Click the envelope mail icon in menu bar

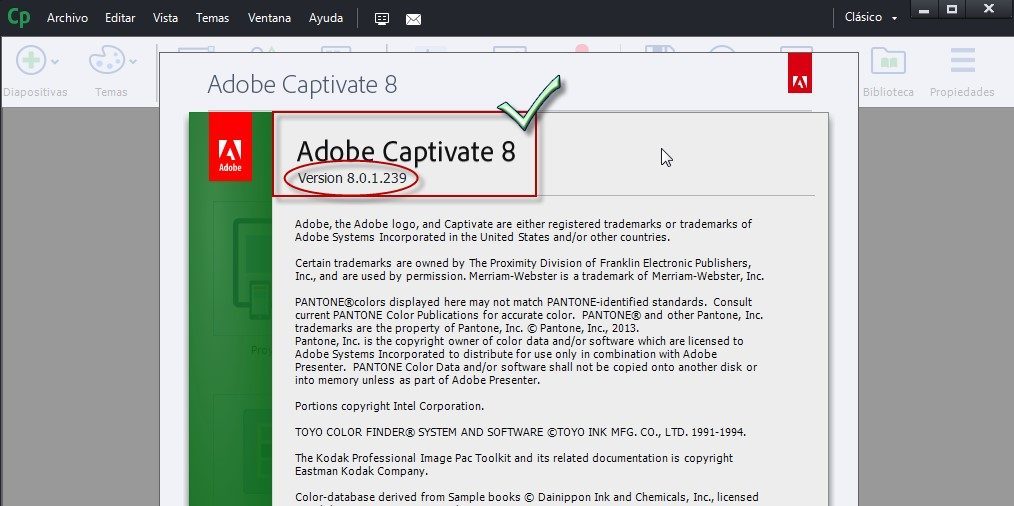point(413,19)
